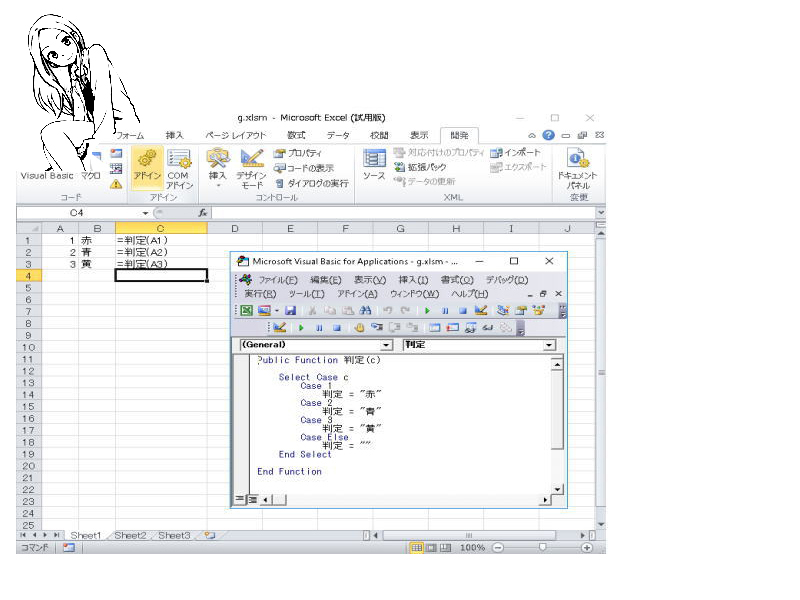The image size is (800, 600).
Task: Switch to Page Layout view in status bar
Action: pos(432,548)
